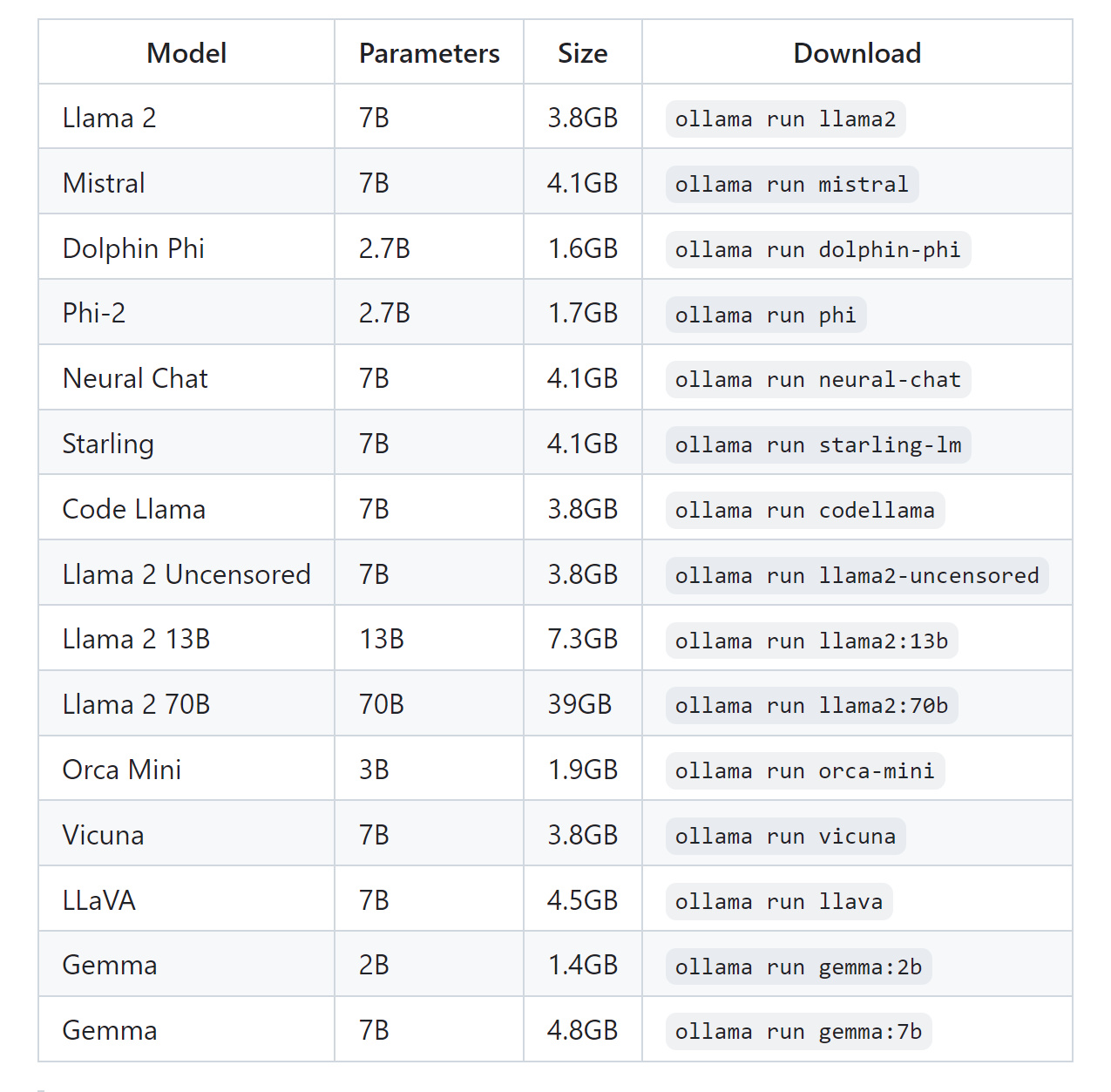Click the 'Download' column header
1111x1092 pixels.
(857, 53)
